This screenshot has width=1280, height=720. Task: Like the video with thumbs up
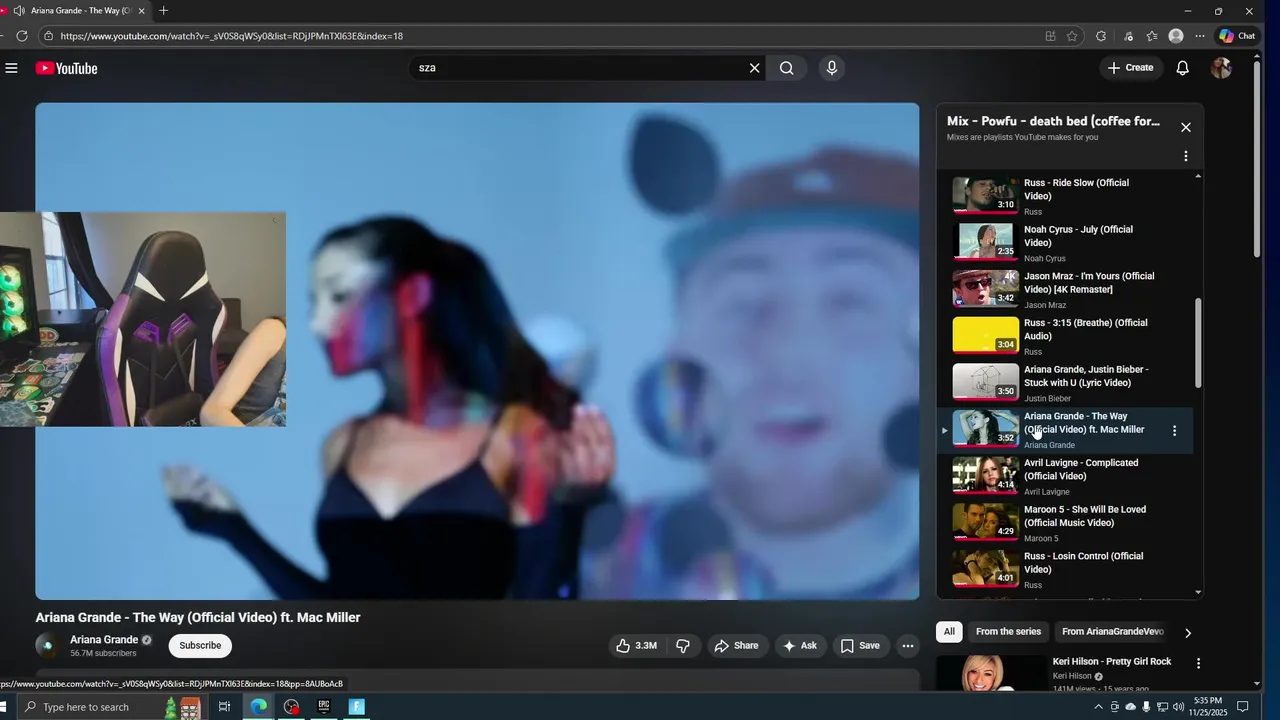click(x=636, y=646)
